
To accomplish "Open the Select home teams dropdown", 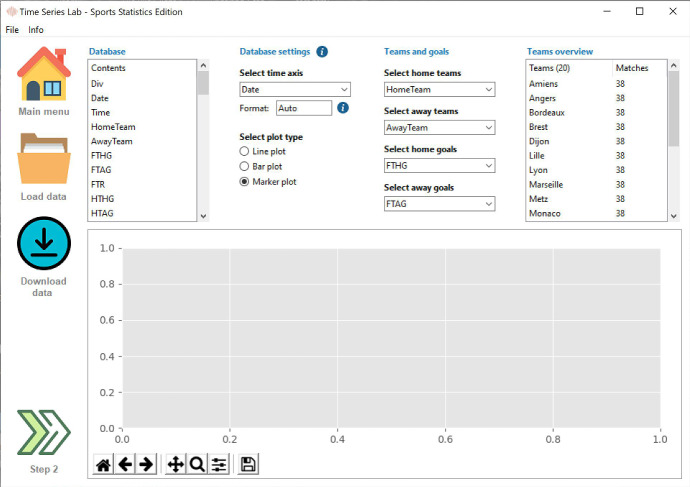I will click(439, 90).
